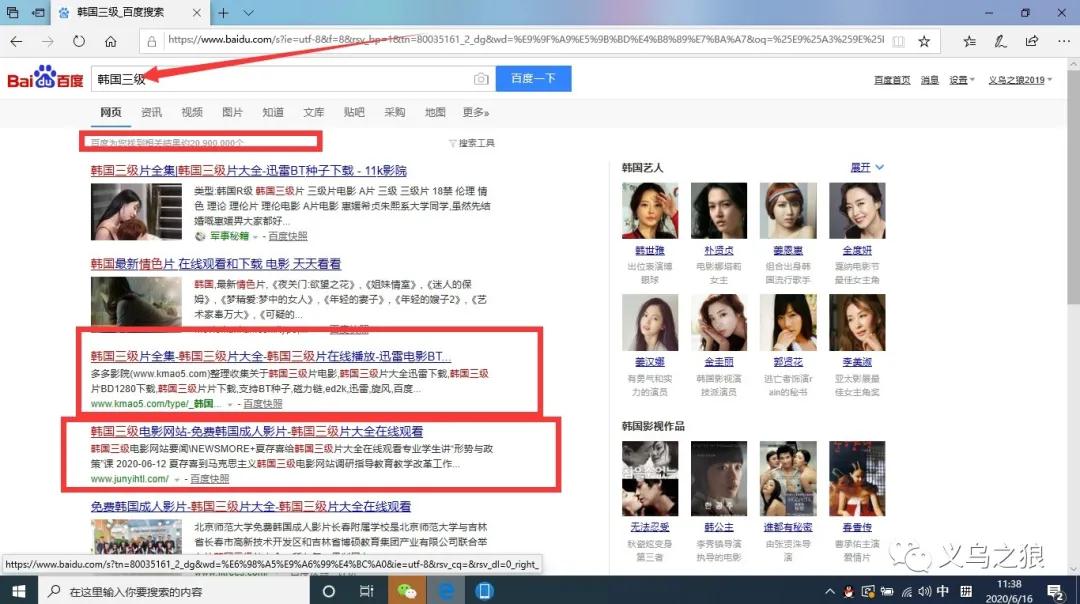Image resolution: width=1080 pixels, height=604 pixels.
Task: Click the Edge share icon
Action: [1029, 41]
